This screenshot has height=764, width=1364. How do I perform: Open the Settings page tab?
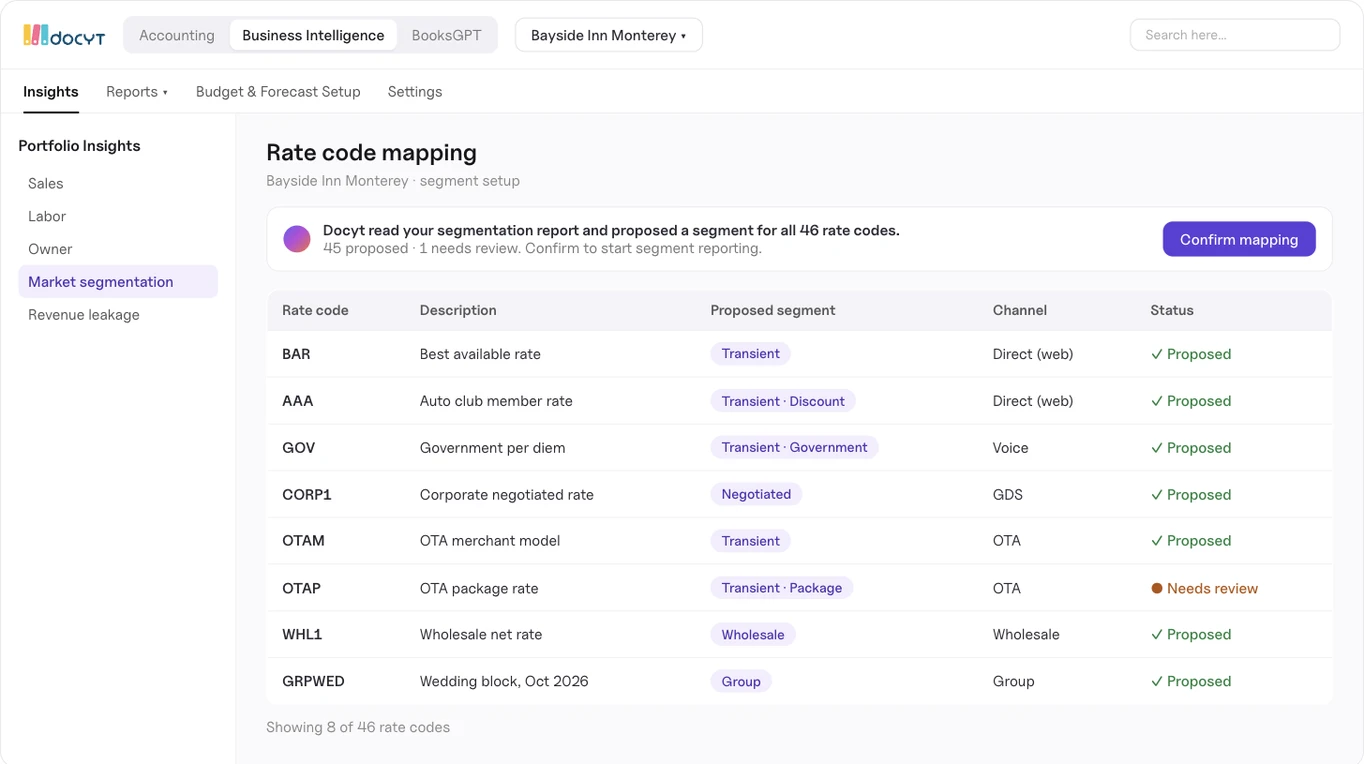pyautogui.click(x=415, y=92)
